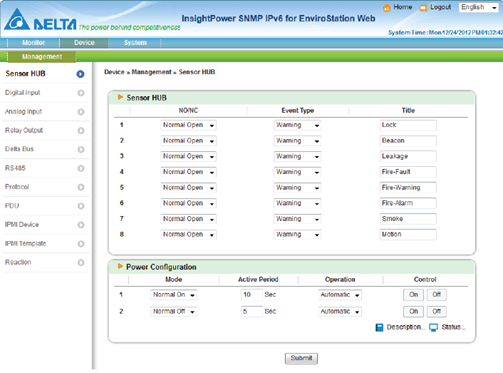Click the Home link text
Image resolution: width=503 pixels, height=373 pixels.
(x=403, y=7)
